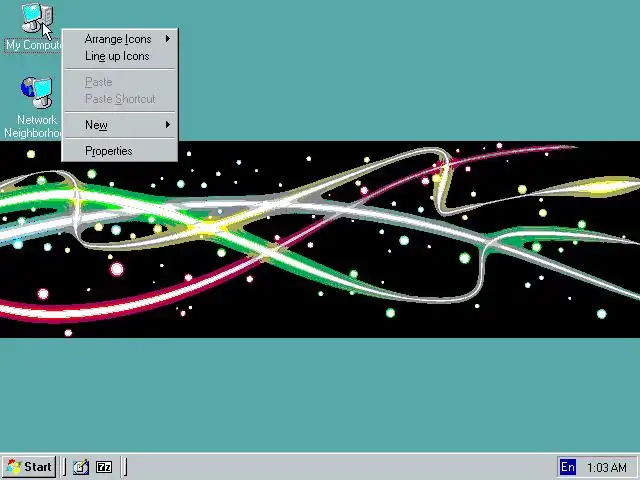
Task: Expand the Arrange Icons submenu arrow
Action: point(168,39)
